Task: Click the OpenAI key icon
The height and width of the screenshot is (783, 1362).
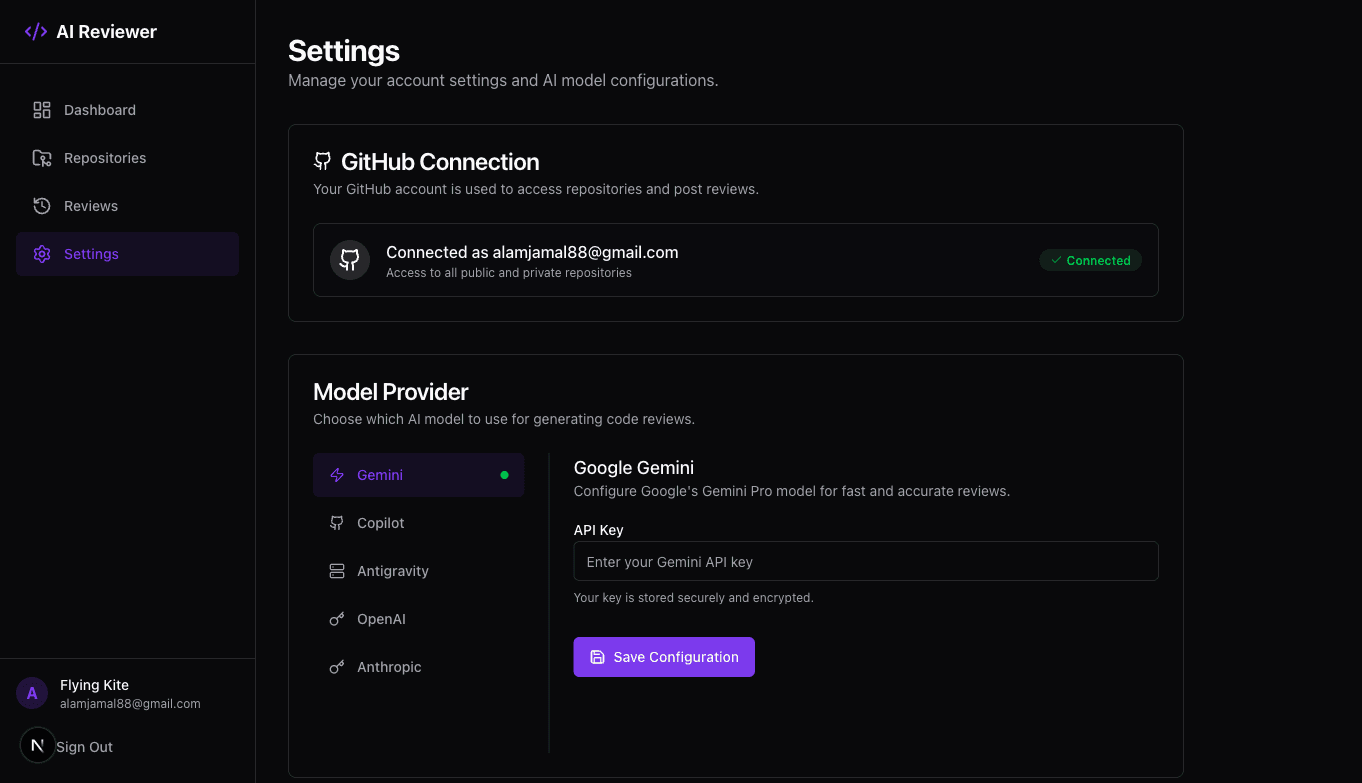Action: [x=337, y=619]
